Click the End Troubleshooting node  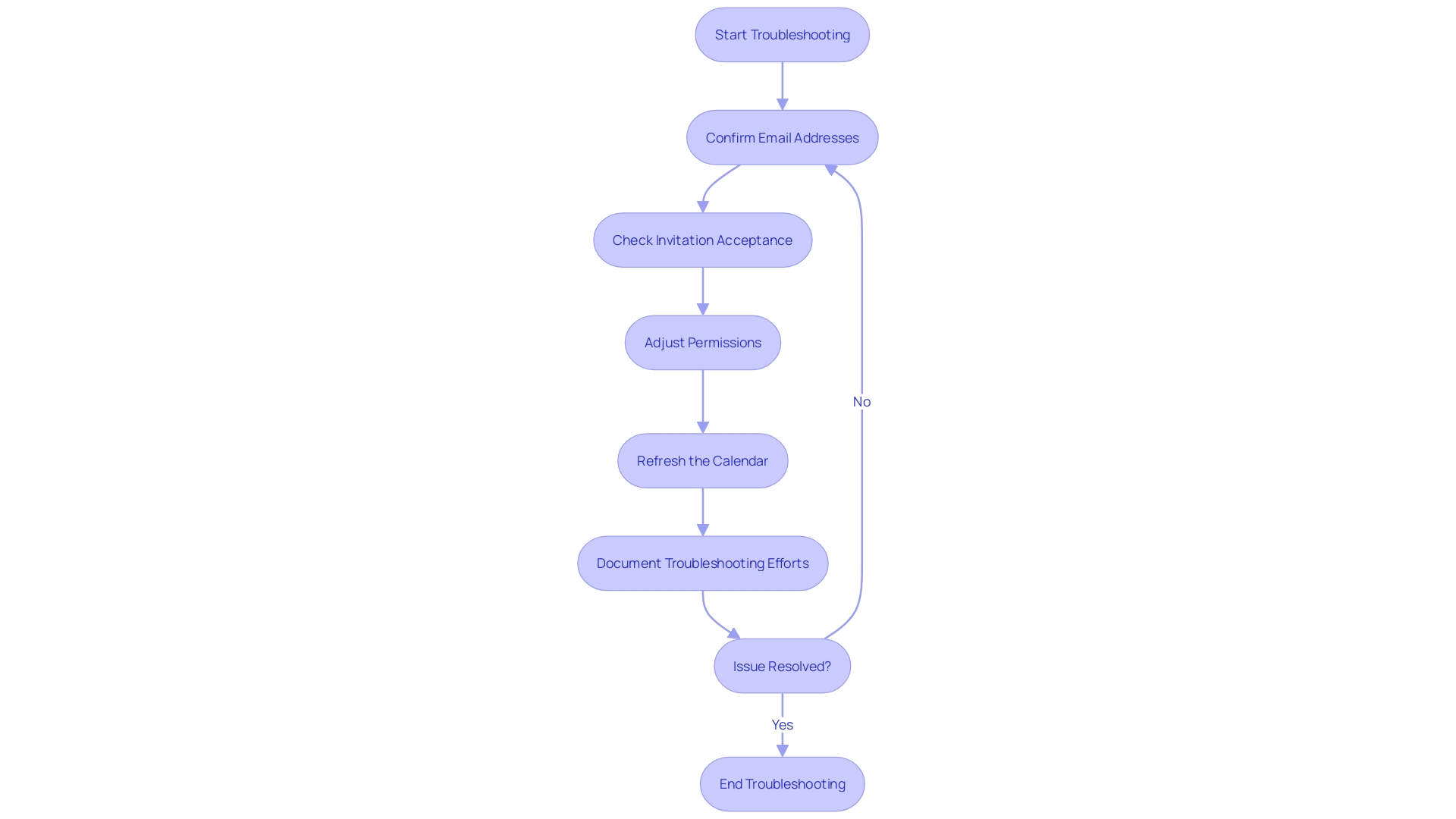[x=782, y=783]
